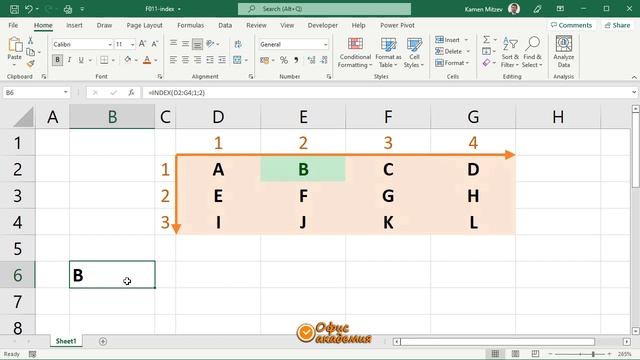Viewport: 640px width, 360px height.
Task: Decrease font size with the smaller A
Action: click(x=155, y=44)
